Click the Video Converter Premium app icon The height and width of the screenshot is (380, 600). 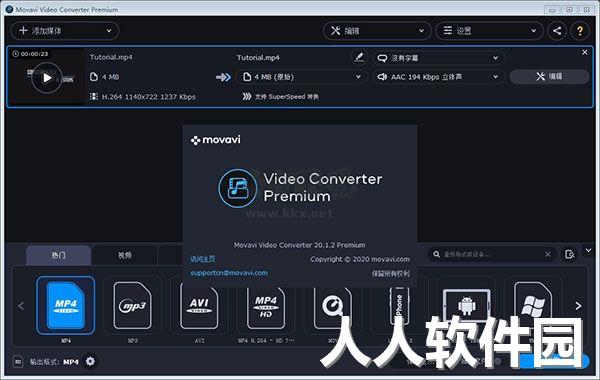pos(238,188)
